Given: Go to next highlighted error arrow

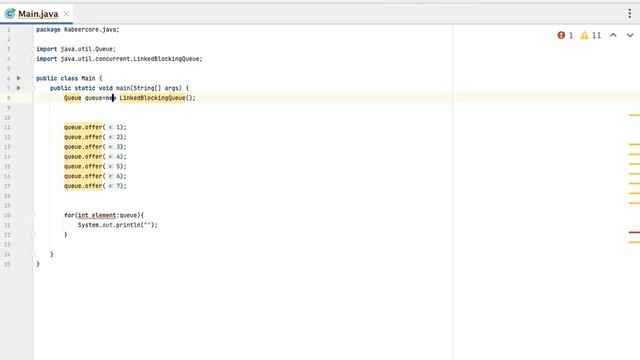Looking at the screenshot, I should pos(630,36).
